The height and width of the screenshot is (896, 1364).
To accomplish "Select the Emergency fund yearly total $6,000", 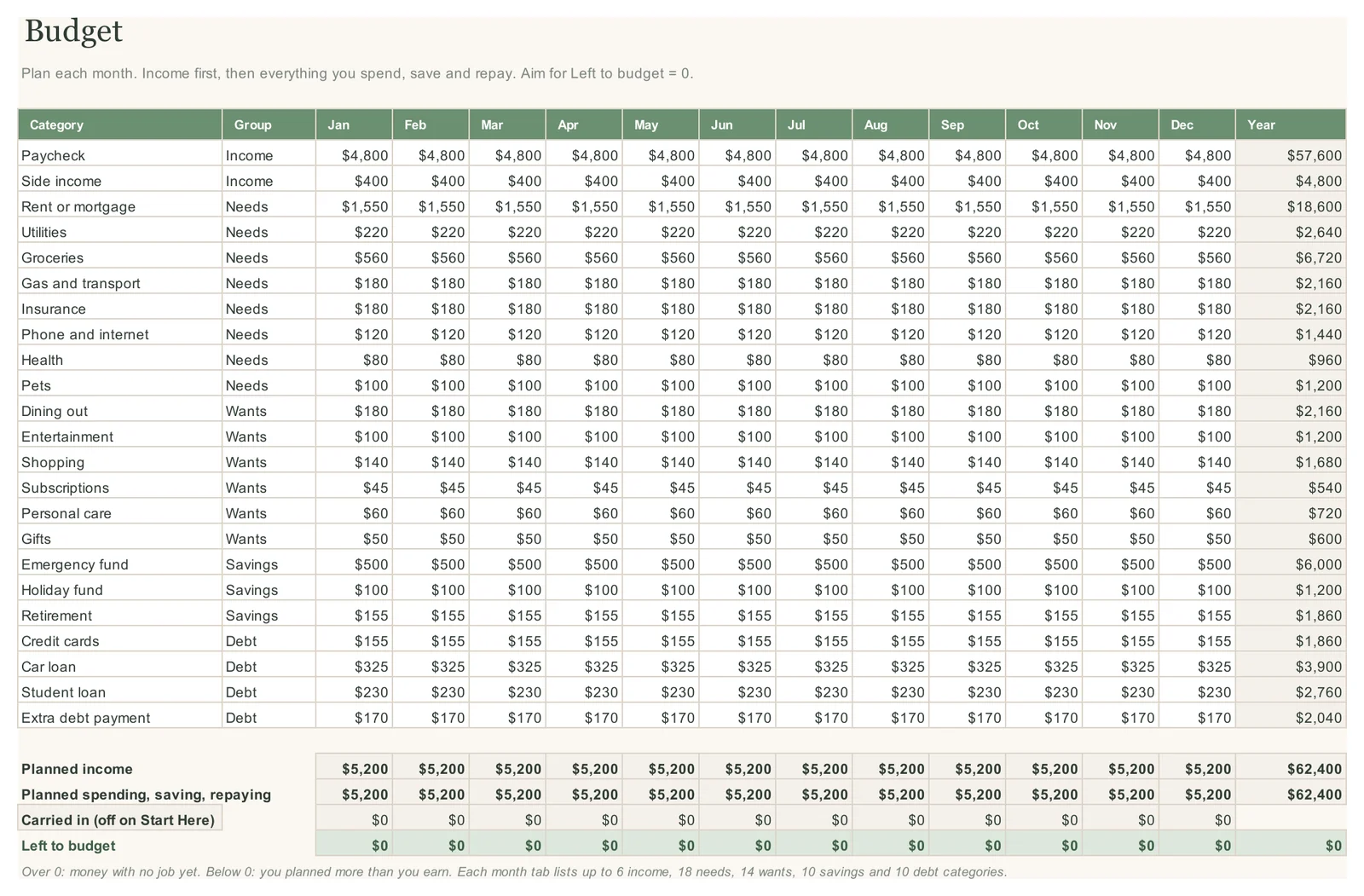I will point(1291,564).
